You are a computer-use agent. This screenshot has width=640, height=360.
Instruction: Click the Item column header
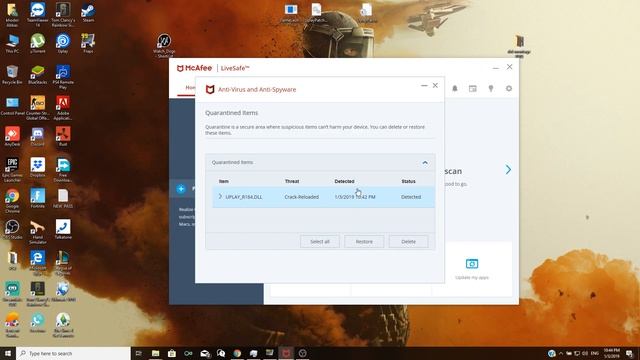pos(224,181)
